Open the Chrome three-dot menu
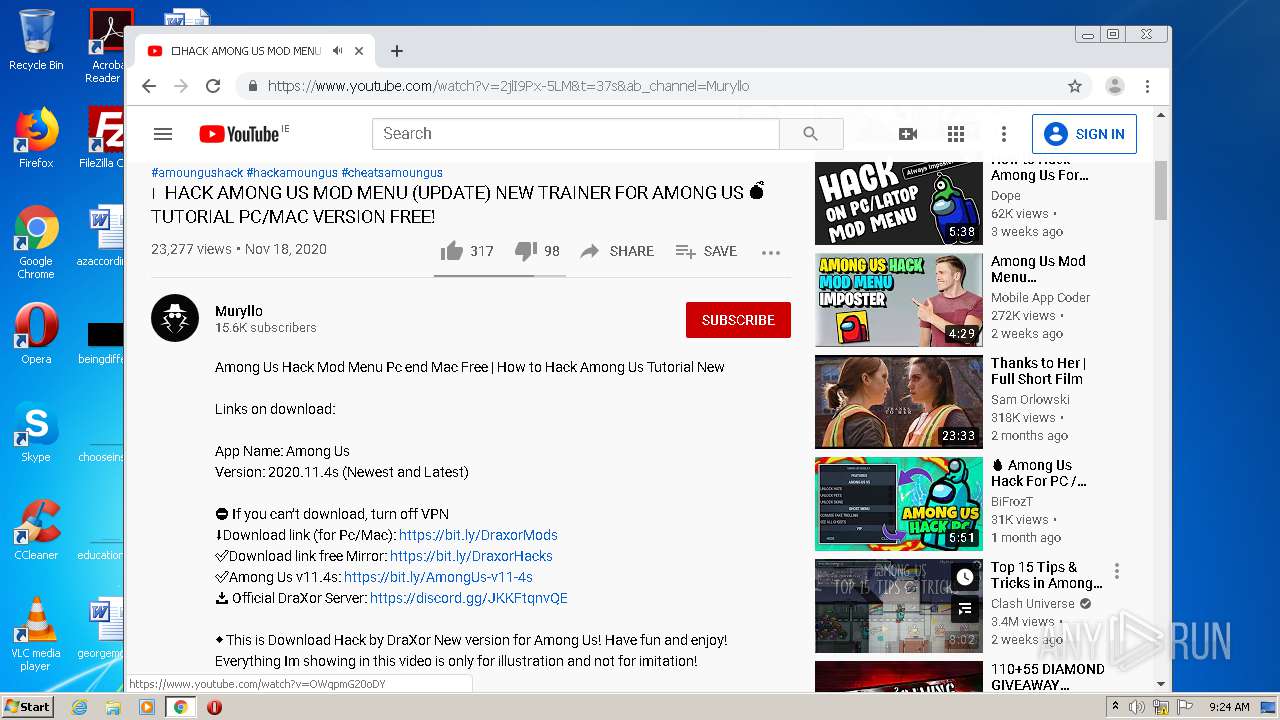Viewport: 1280px width, 720px height. 1148,86
